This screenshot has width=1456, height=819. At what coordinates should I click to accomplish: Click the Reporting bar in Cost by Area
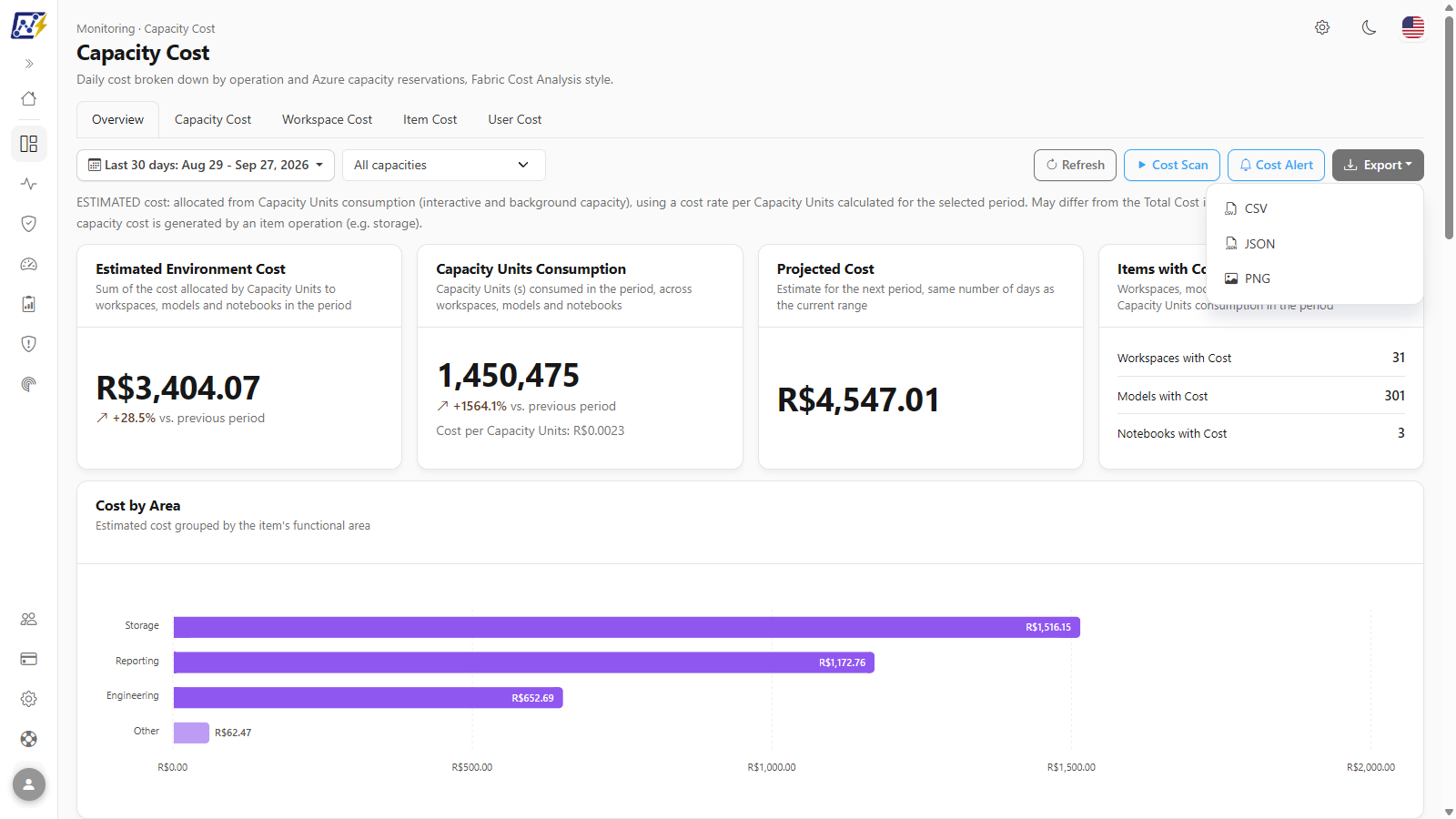pyautogui.click(x=524, y=662)
